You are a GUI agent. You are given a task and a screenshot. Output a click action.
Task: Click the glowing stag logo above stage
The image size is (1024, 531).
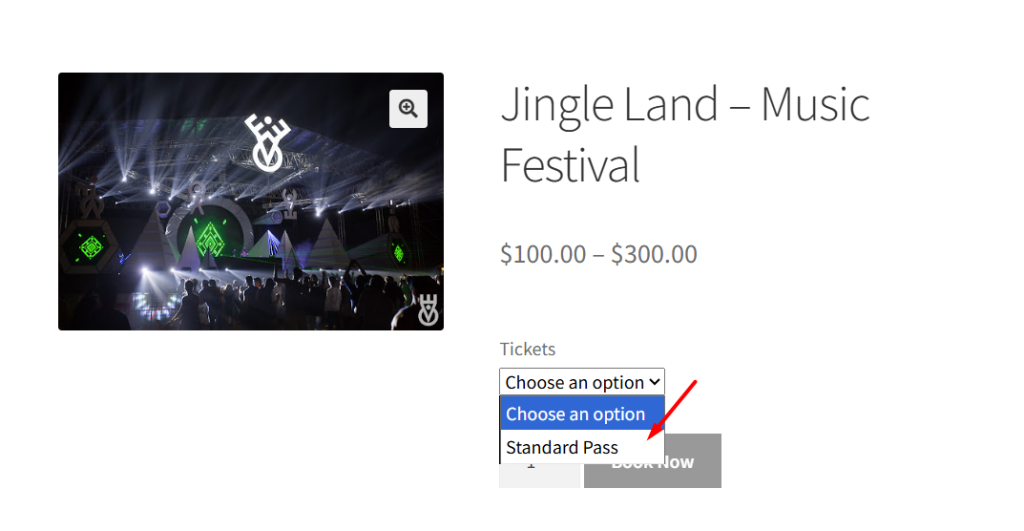click(266, 142)
